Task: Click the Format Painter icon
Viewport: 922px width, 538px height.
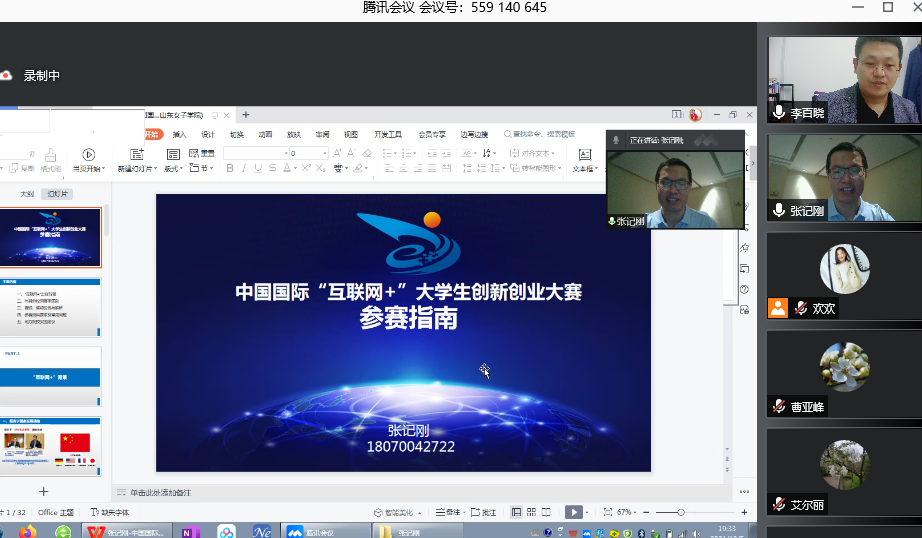Action: coord(50,156)
